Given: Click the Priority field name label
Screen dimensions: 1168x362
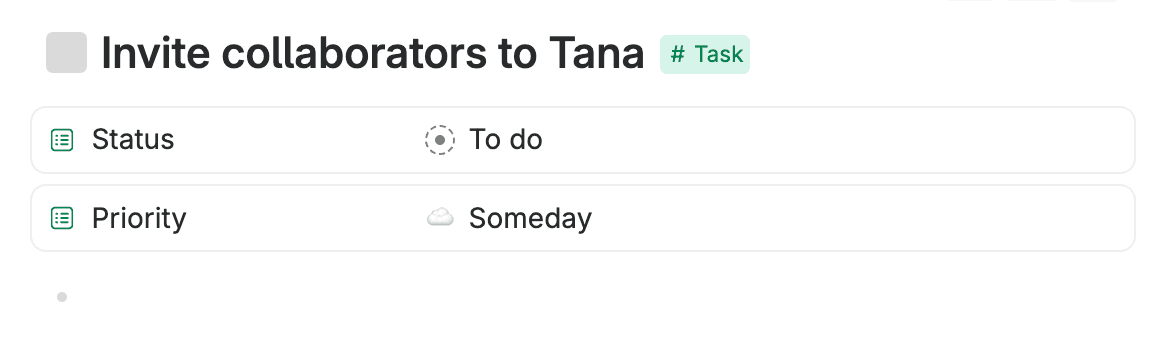Looking at the screenshot, I should pyautogui.click(x=139, y=218).
